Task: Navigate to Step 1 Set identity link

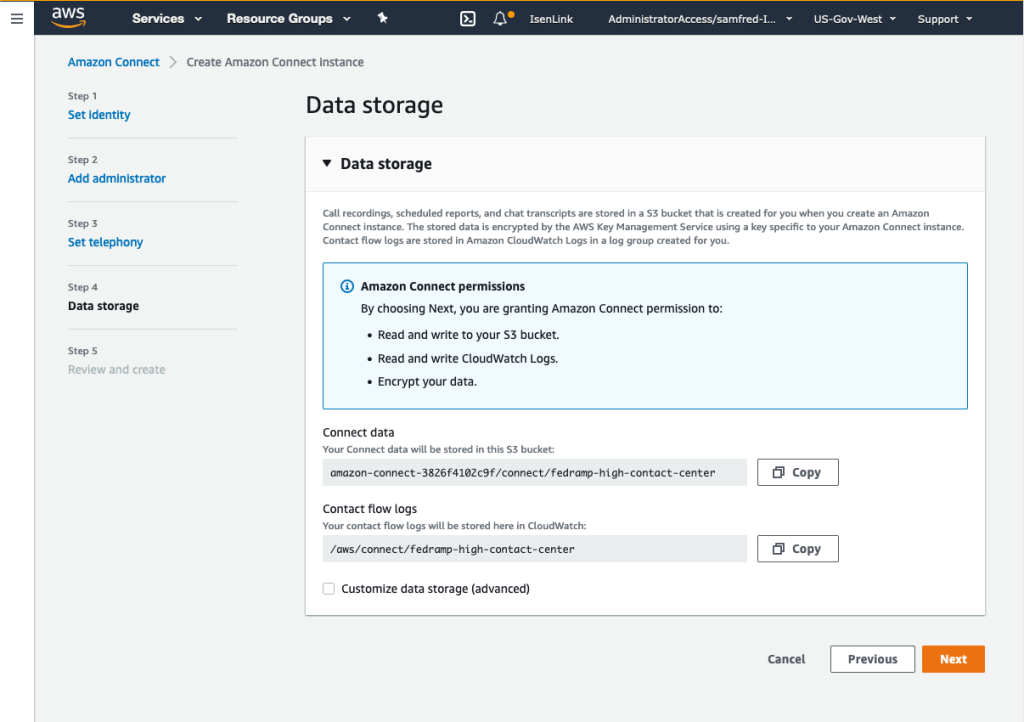Action: [x=99, y=114]
